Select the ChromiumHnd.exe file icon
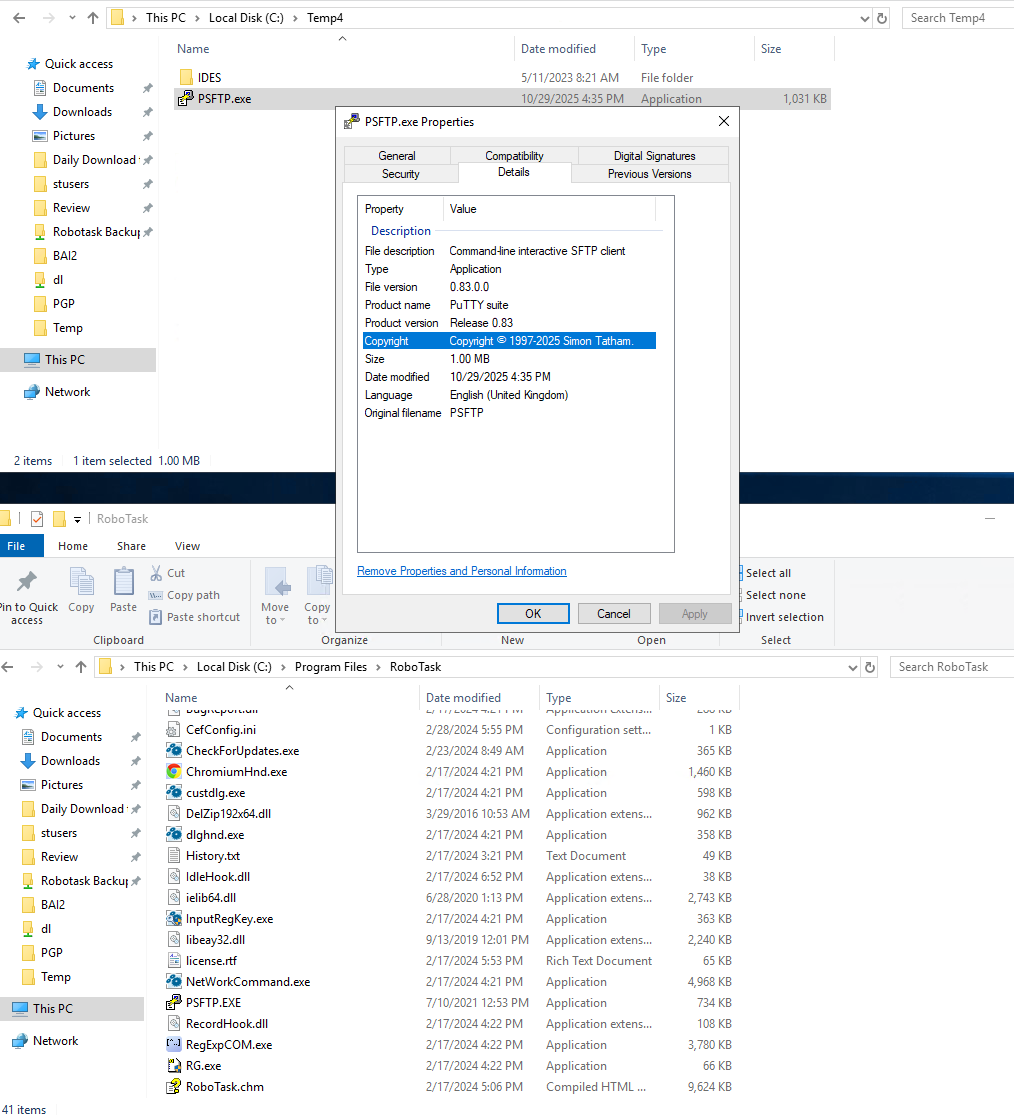 pos(174,772)
